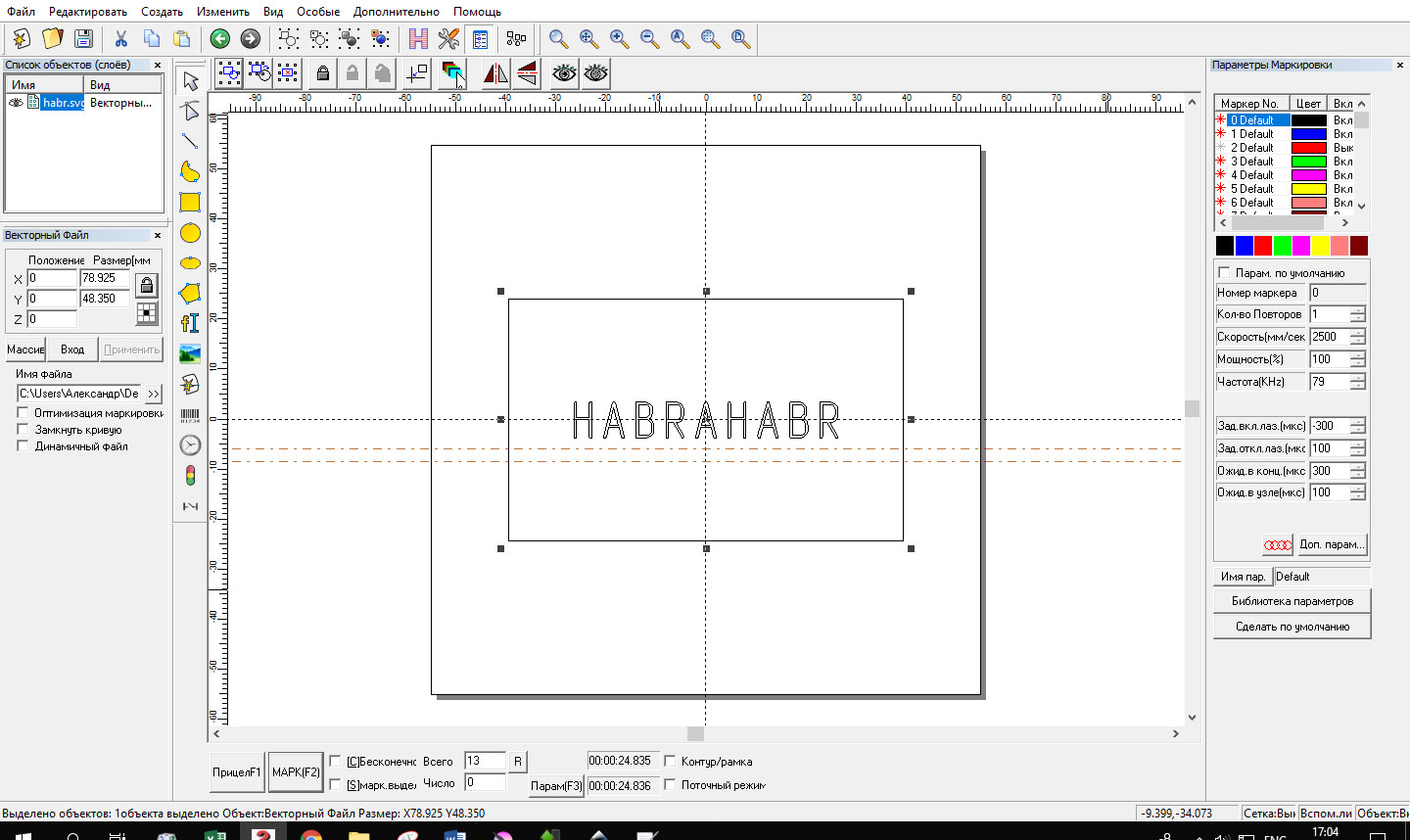This screenshot has width=1410, height=840.
Task: Adjust the Ожид.в узле(мкс) spinner
Action: (x=1358, y=492)
